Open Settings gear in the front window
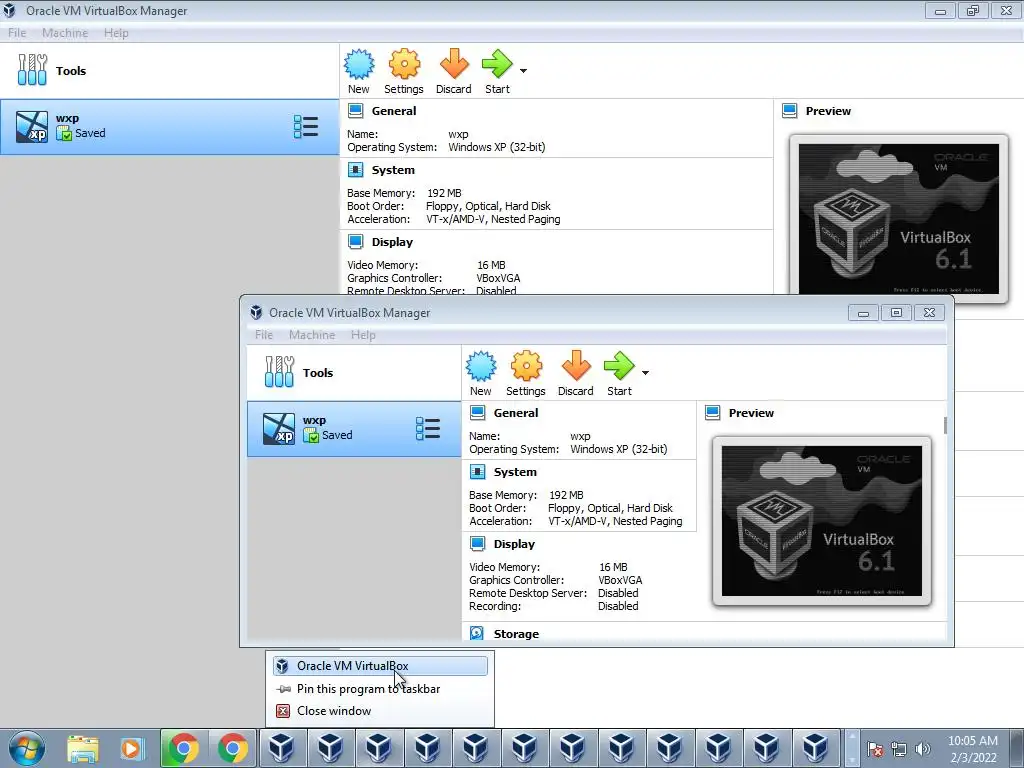1024x768 pixels. pyautogui.click(x=526, y=366)
